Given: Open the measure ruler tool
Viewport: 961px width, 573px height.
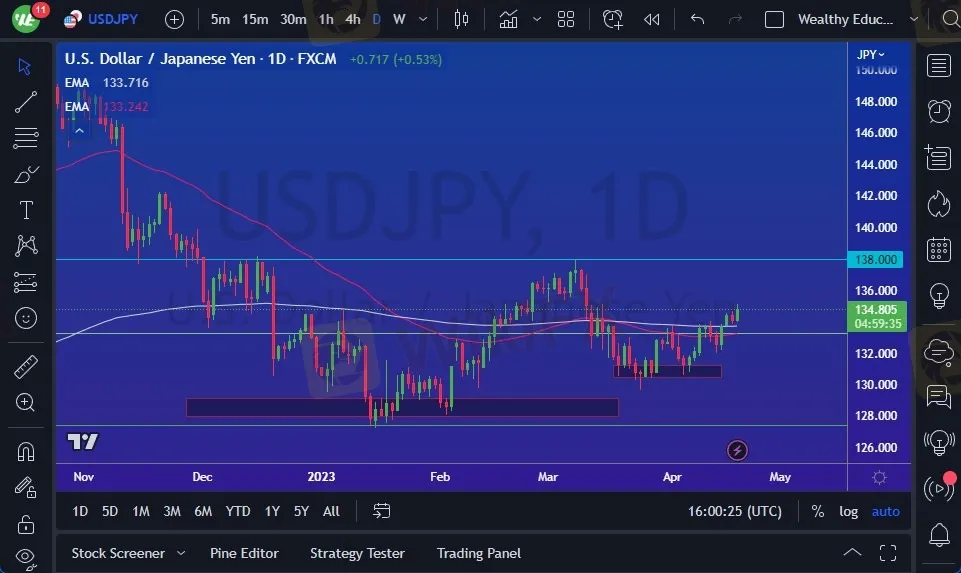Looking at the screenshot, I should click(26, 367).
